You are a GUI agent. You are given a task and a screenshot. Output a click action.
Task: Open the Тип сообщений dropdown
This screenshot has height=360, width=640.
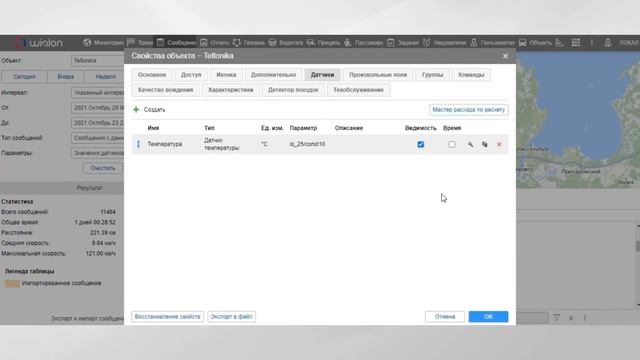pyautogui.click(x=98, y=138)
